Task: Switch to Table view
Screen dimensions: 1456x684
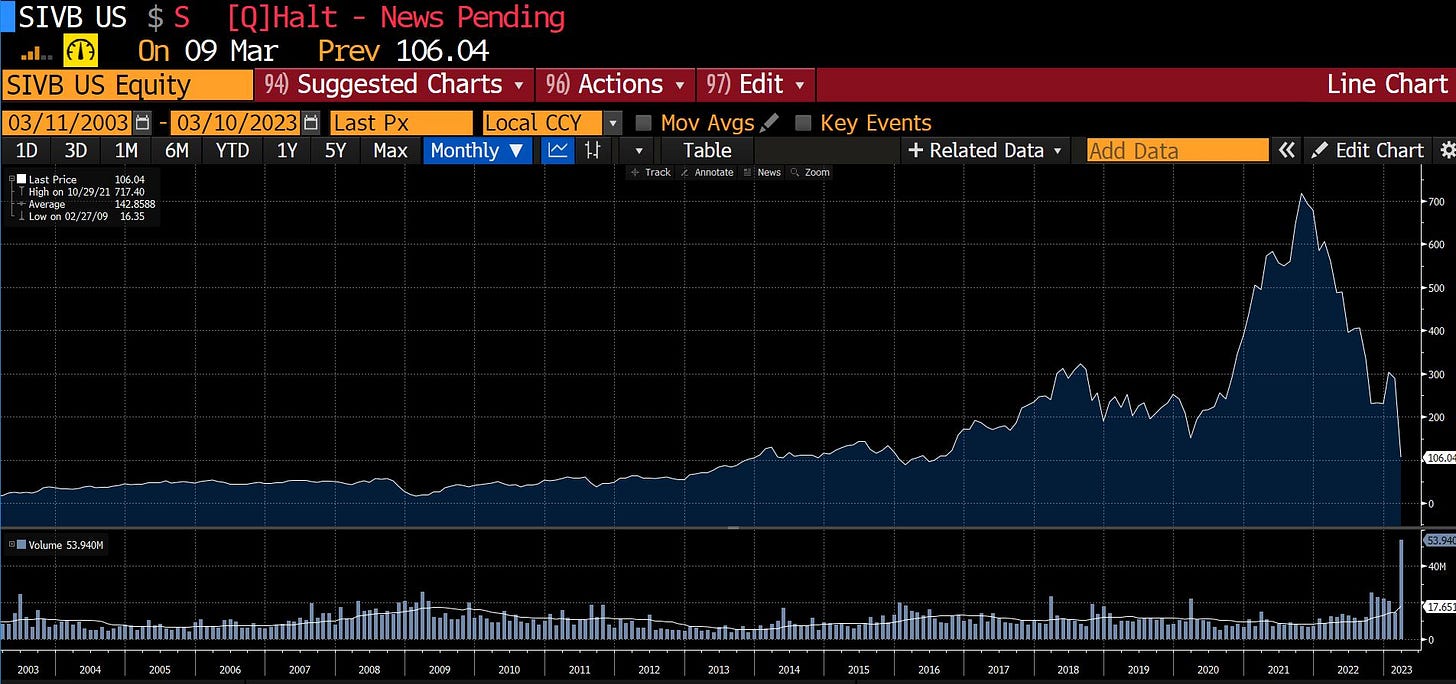Action: 707,150
